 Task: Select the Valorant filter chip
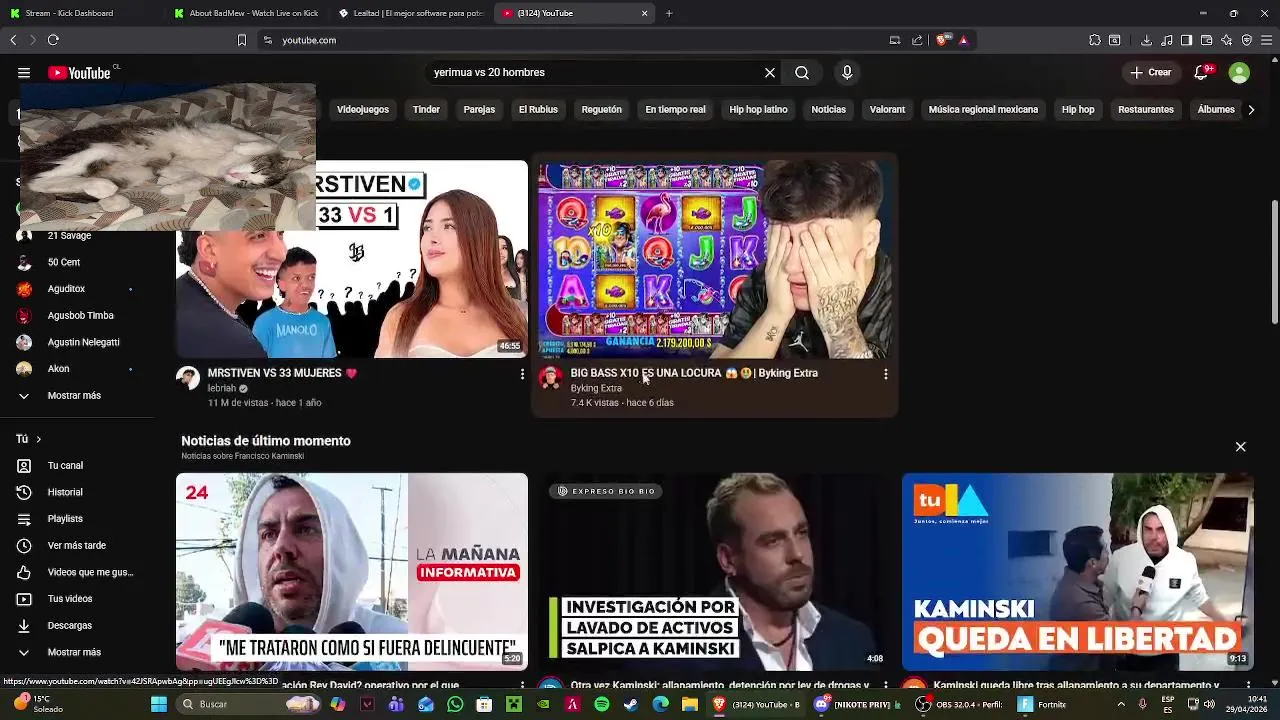[x=887, y=110]
